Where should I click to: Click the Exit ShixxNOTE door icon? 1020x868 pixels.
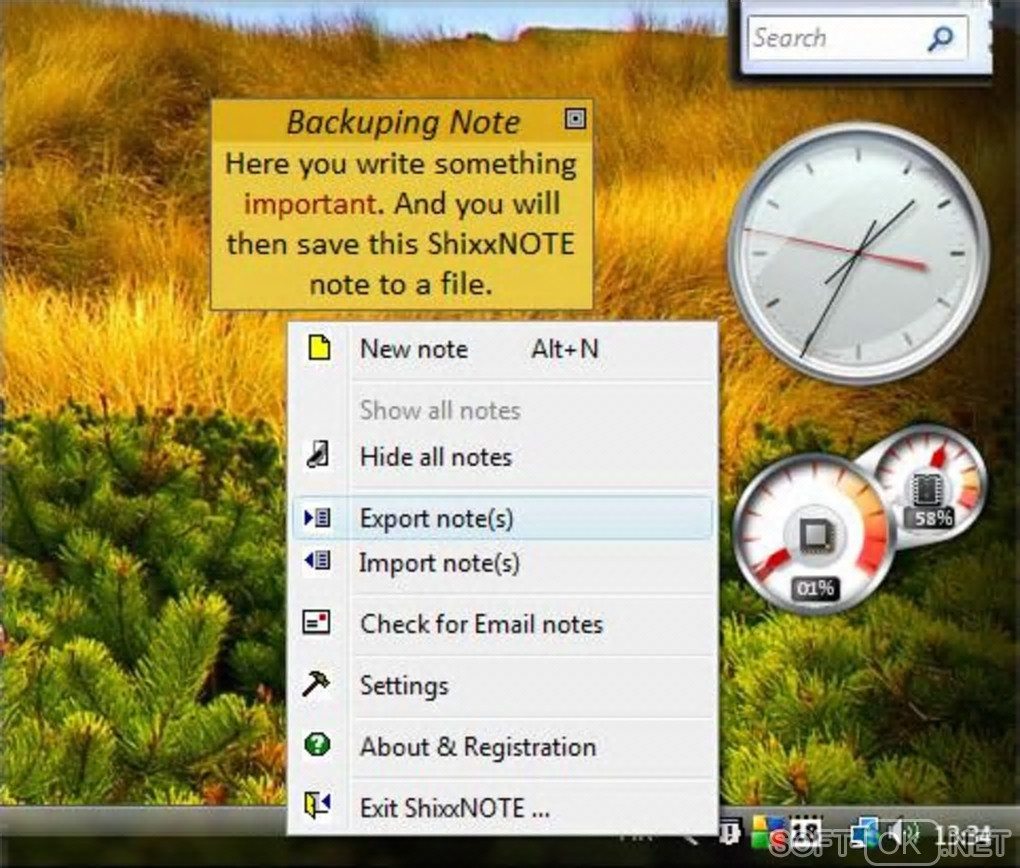pyautogui.click(x=317, y=805)
